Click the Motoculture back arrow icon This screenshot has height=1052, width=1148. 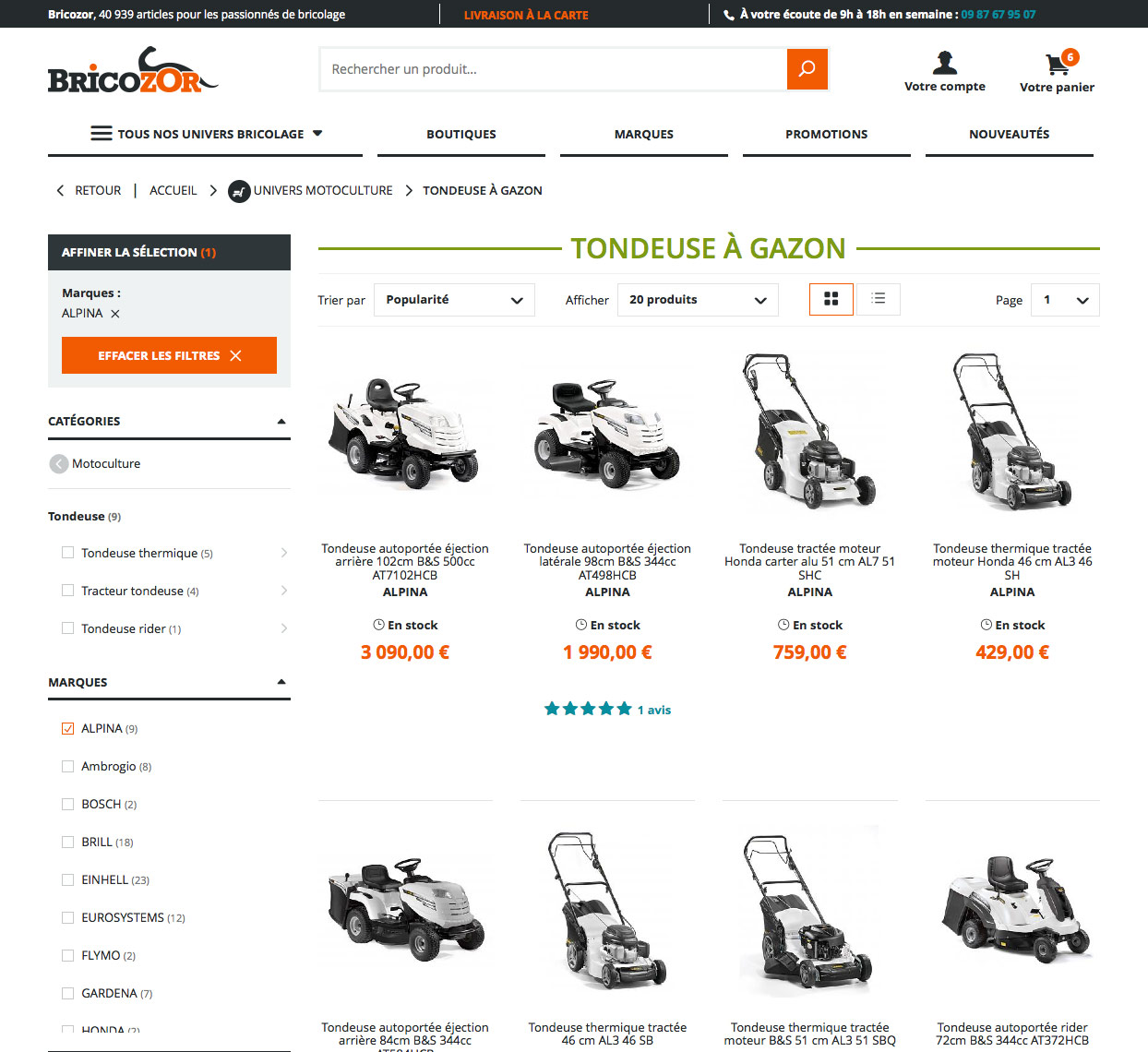tap(59, 463)
